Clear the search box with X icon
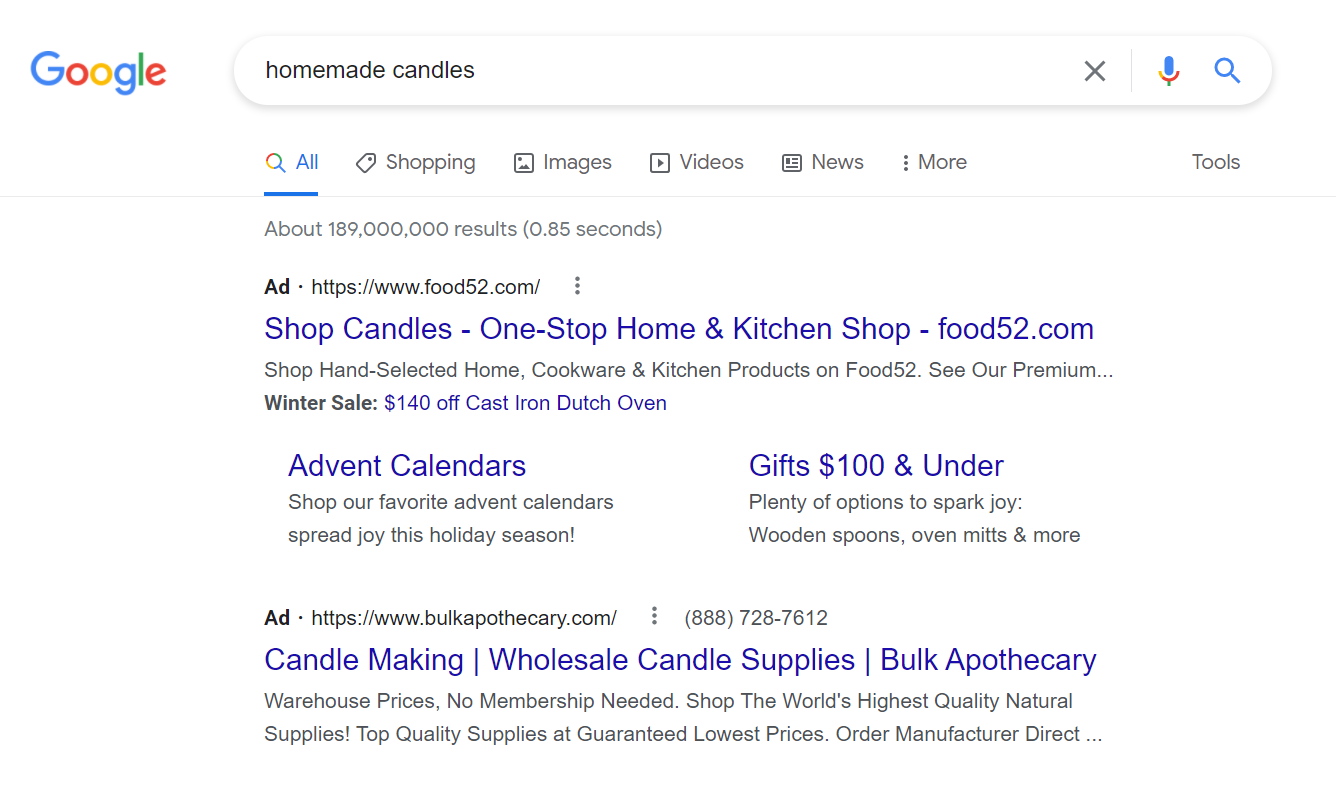Viewport: 1336px width, 790px height. point(1095,71)
